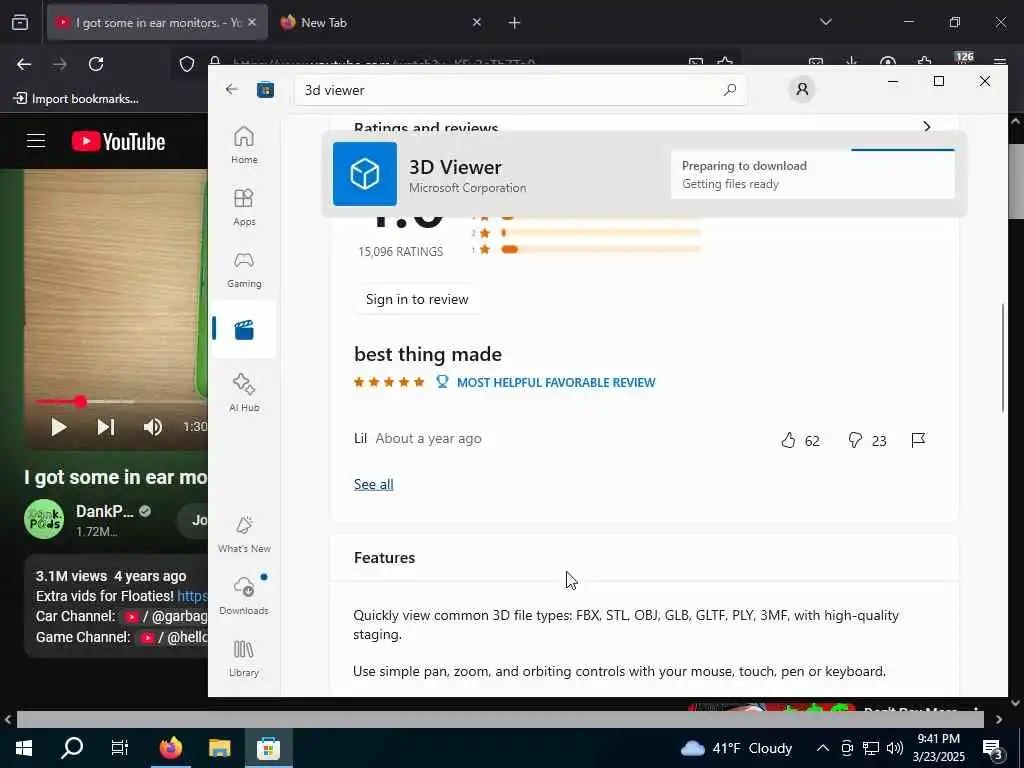
Task: Click the browser horizontal scrollbar
Action: 500,719
